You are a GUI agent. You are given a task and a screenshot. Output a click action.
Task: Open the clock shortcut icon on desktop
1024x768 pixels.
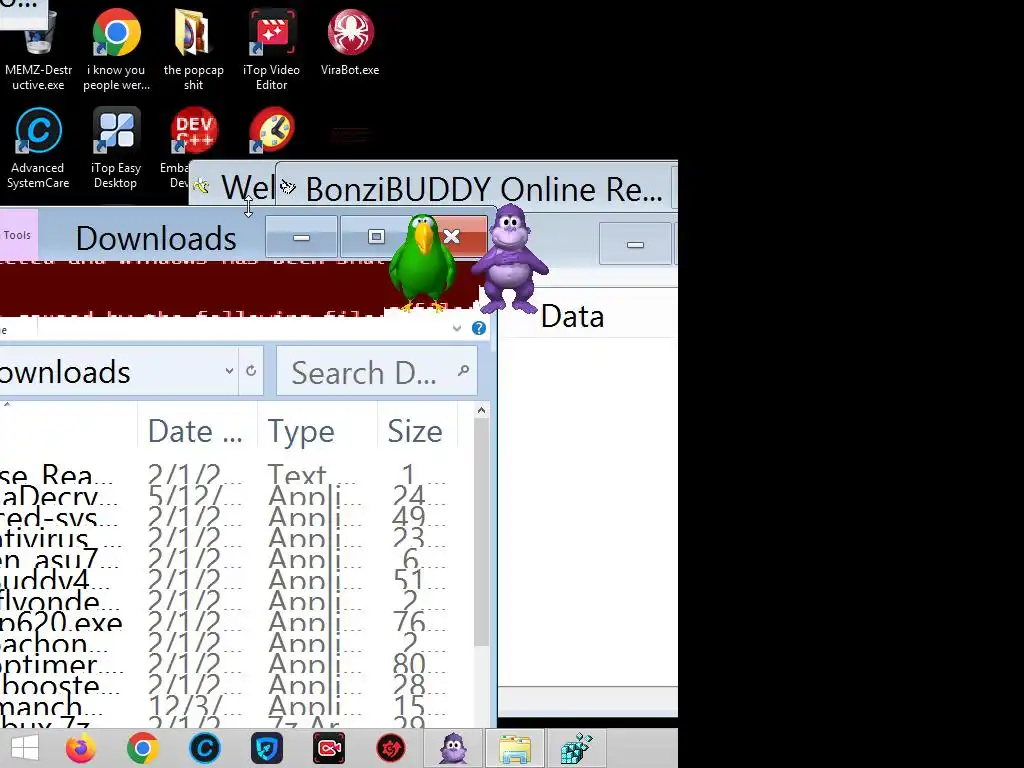click(x=272, y=131)
